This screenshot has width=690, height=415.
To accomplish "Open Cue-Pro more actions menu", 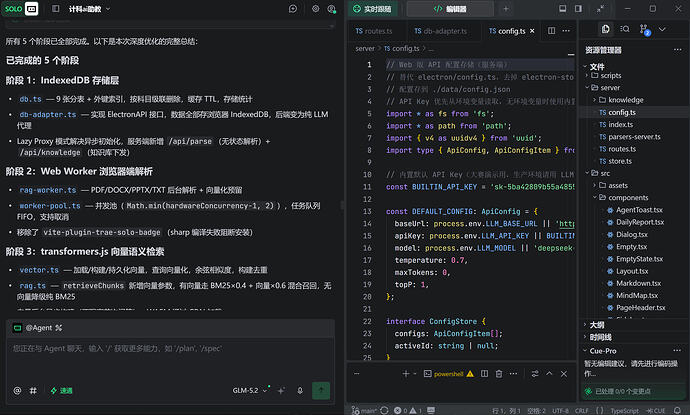I will click(677, 351).
